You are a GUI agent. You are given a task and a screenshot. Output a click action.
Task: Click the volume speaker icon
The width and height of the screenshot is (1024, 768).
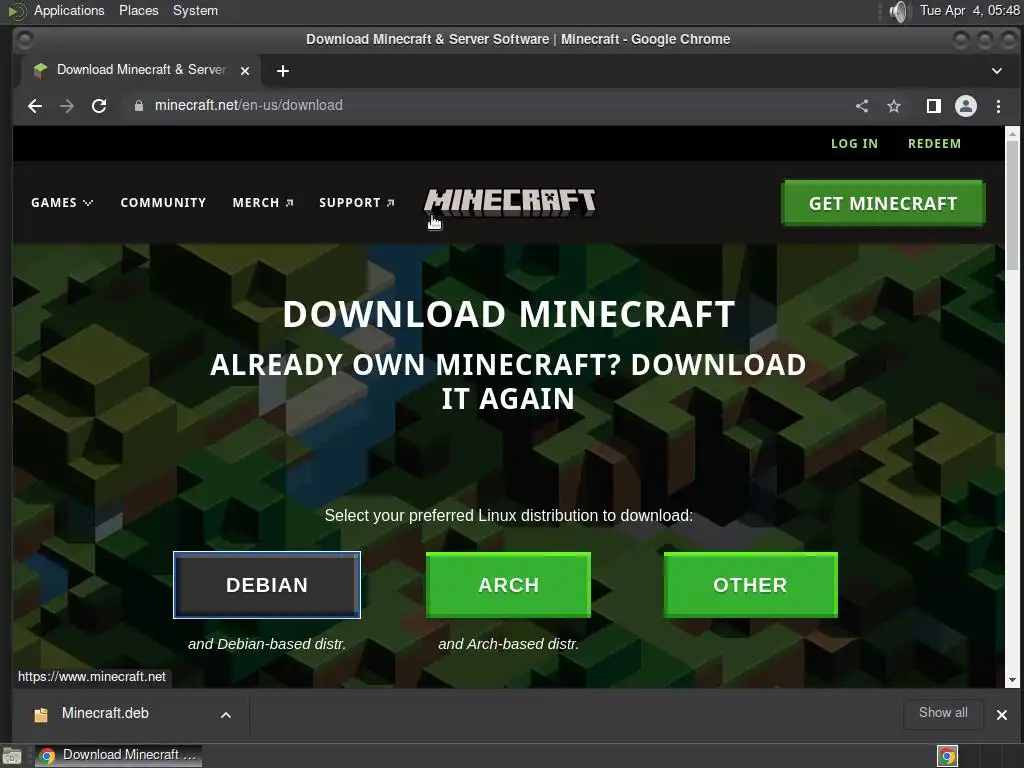click(899, 11)
